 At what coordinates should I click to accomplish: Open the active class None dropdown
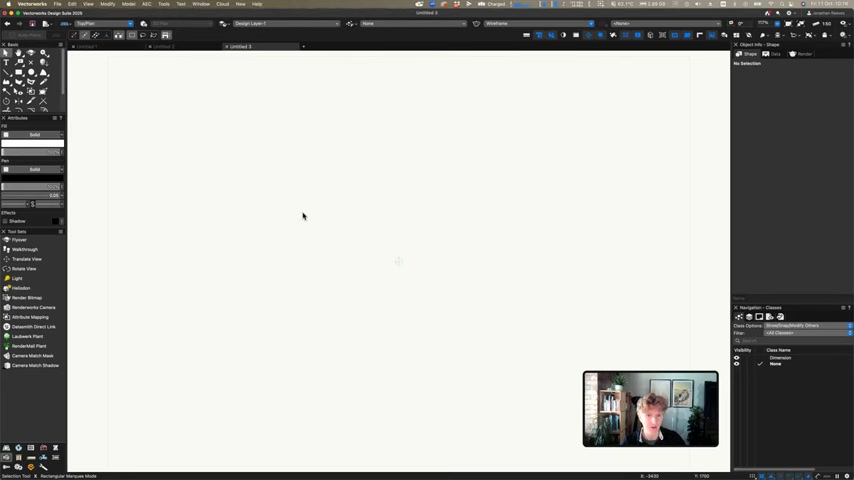point(413,24)
